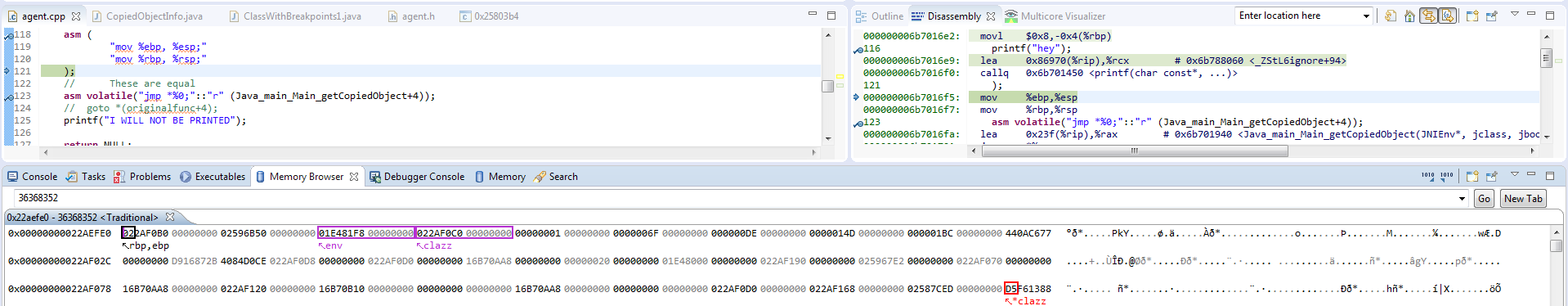Viewport: 1568px width, 306px height.
Task: Click the Export memory 1010 icon
Action: [1447, 176]
